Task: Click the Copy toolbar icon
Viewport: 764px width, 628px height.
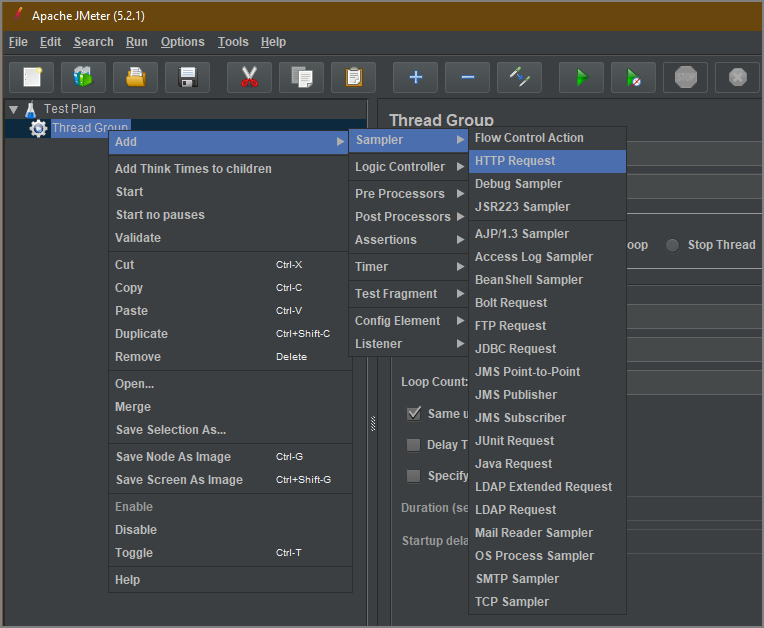Action: coord(302,77)
